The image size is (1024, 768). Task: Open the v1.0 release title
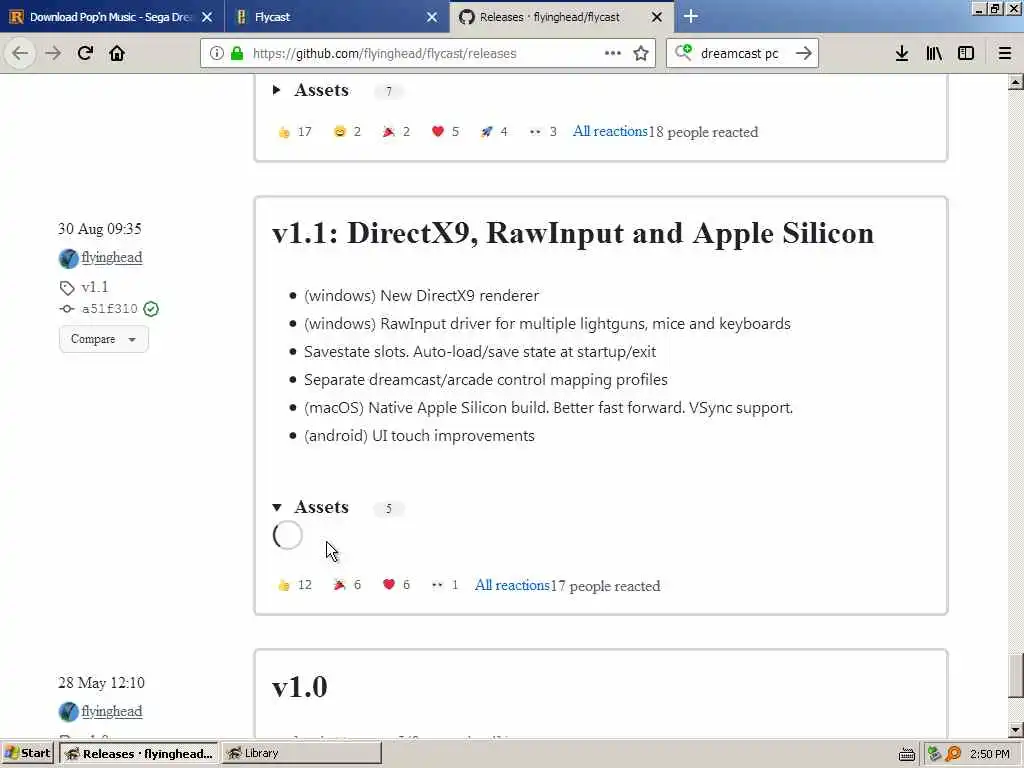300,687
